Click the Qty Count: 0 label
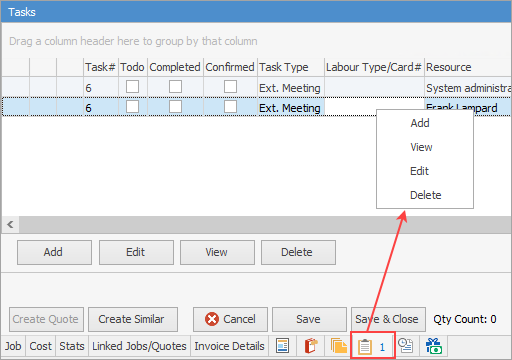The height and width of the screenshot is (360, 512). click(x=465, y=319)
